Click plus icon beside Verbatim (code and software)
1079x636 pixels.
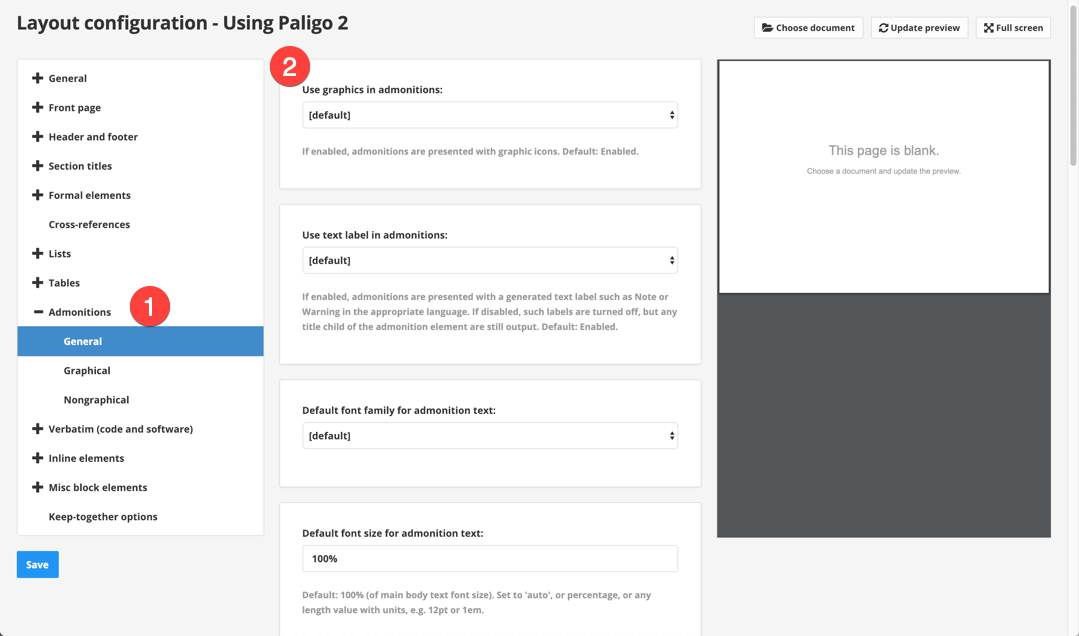click(x=37, y=429)
